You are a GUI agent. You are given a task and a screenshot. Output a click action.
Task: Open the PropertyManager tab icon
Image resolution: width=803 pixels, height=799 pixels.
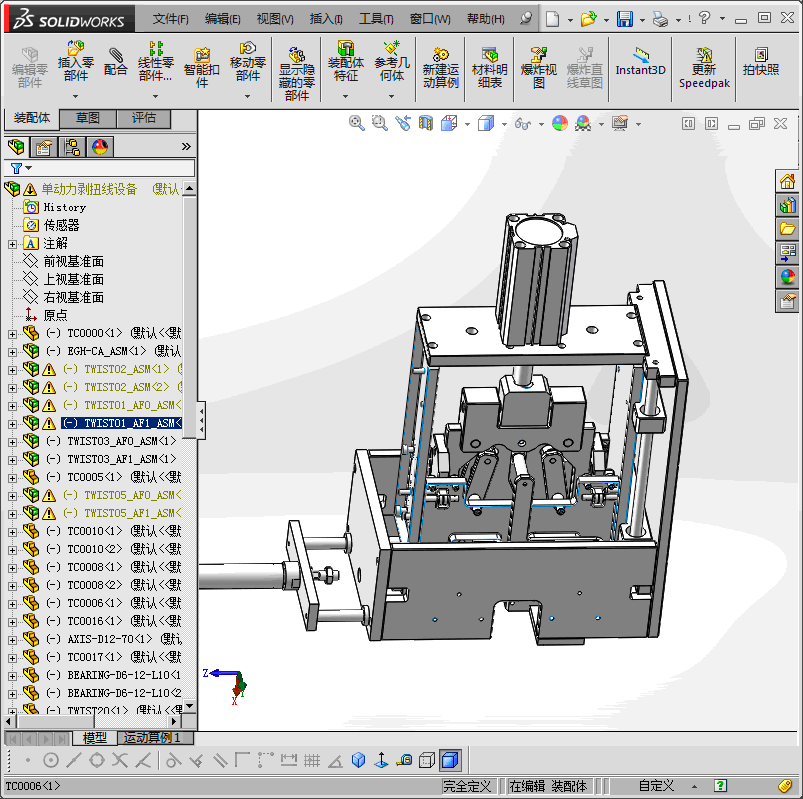(44, 147)
